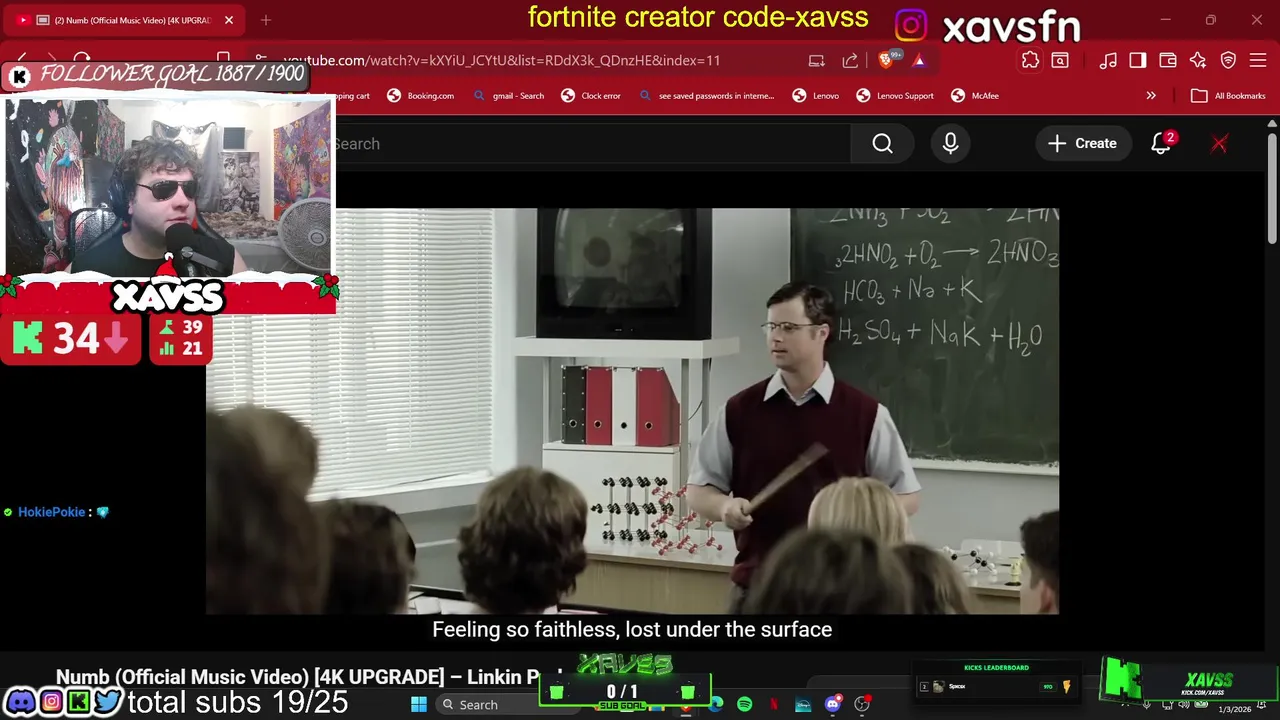This screenshot has height=720, width=1280.
Task: Open the media music-note control
Action: point(1108,60)
